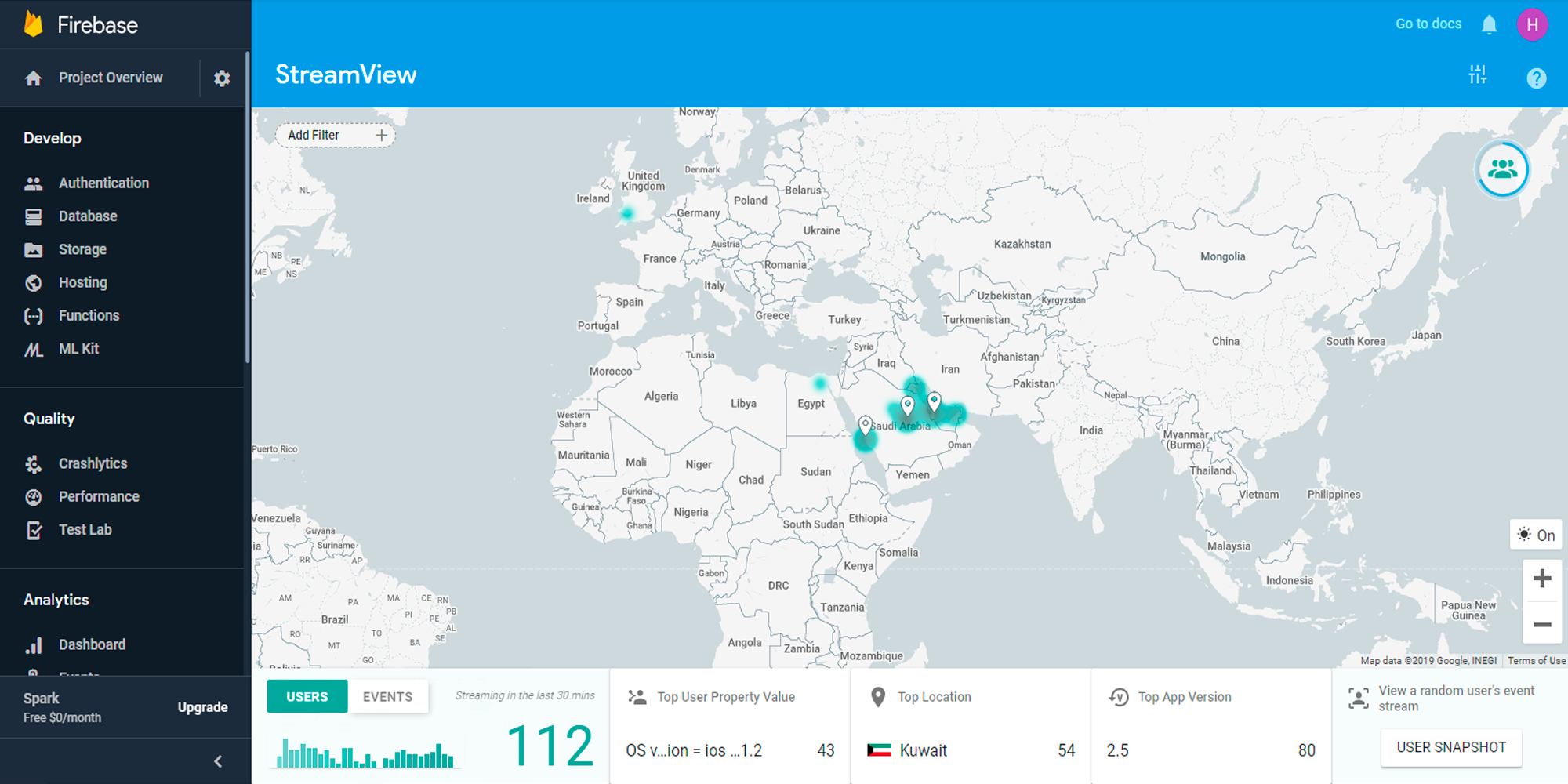Click the USER SNAPSHOT button
The width and height of the screenshot is (1568, 784).
click(1450, 747)
